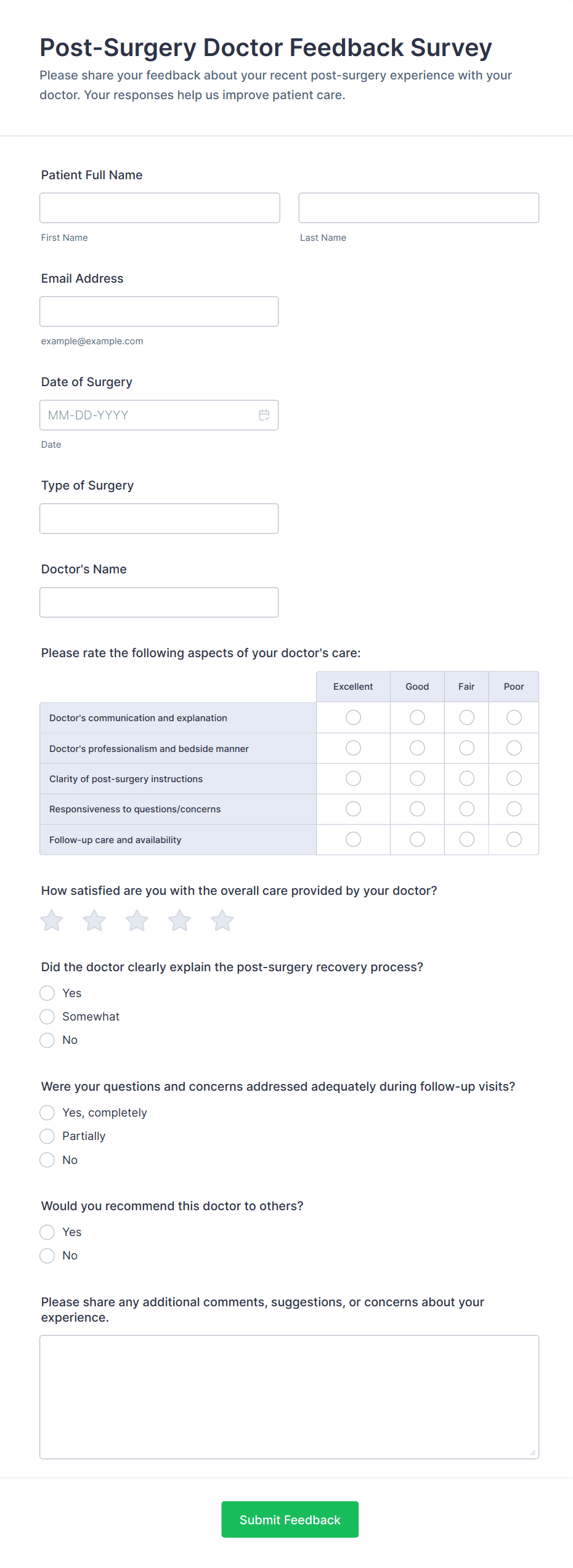Rate overall care one star

tap(52, 921)
